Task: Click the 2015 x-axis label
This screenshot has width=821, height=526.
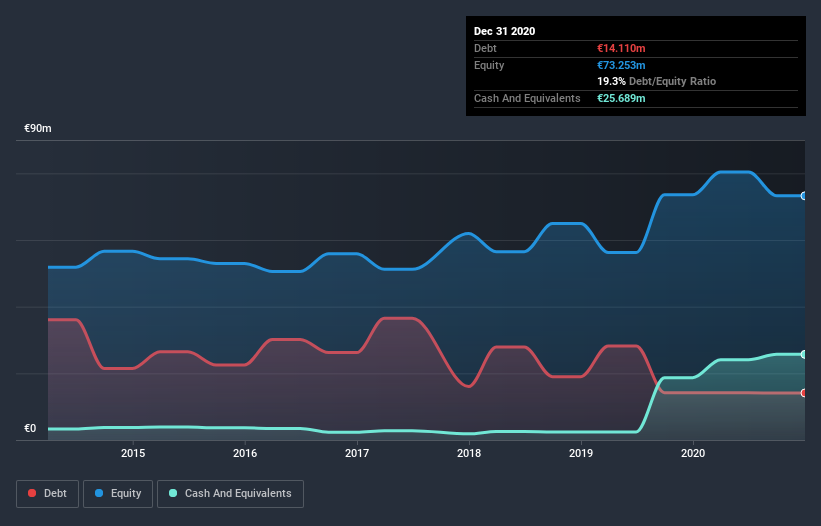Action: (133, 453)
